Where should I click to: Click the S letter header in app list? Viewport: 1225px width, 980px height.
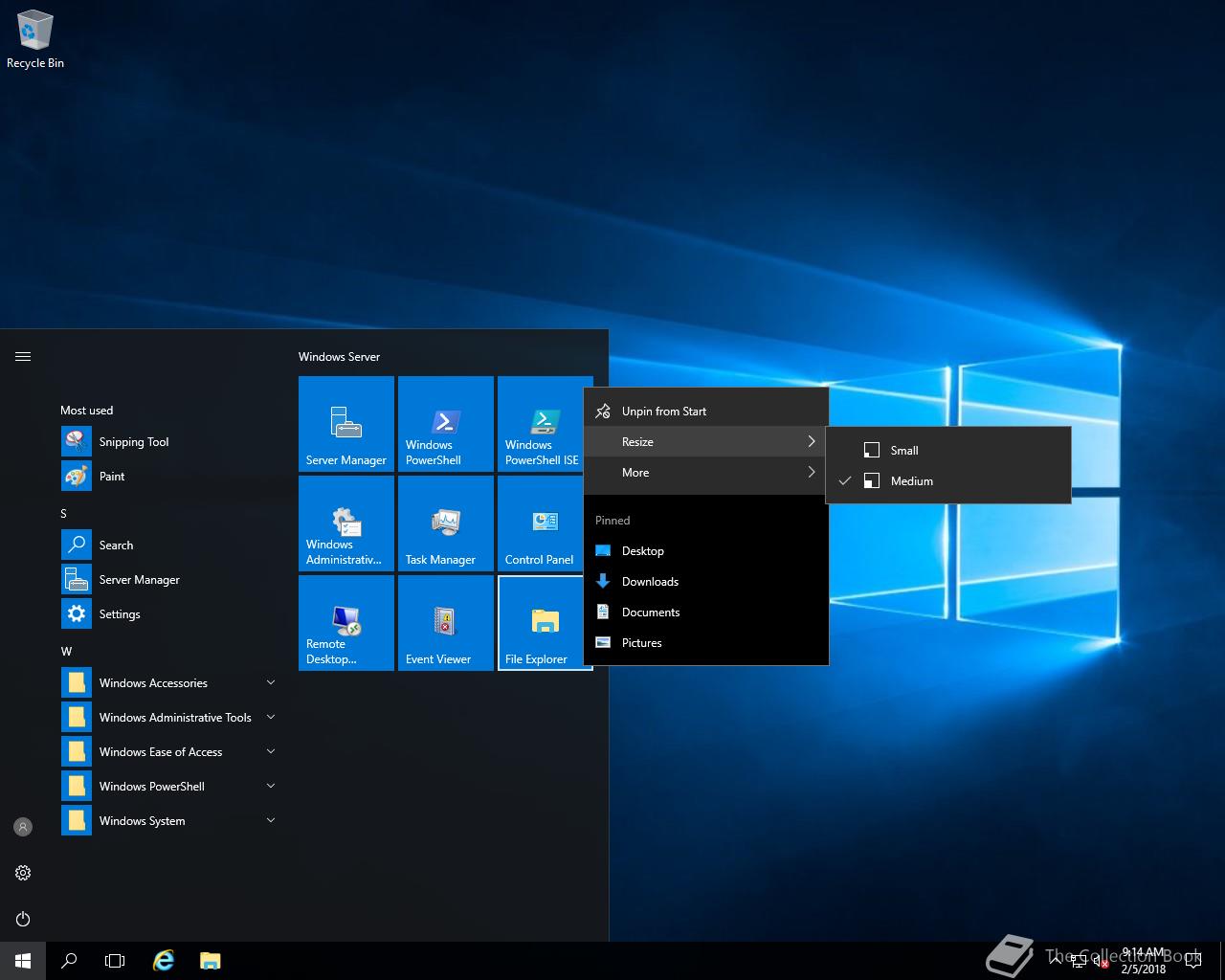click(x=64, y=513)
